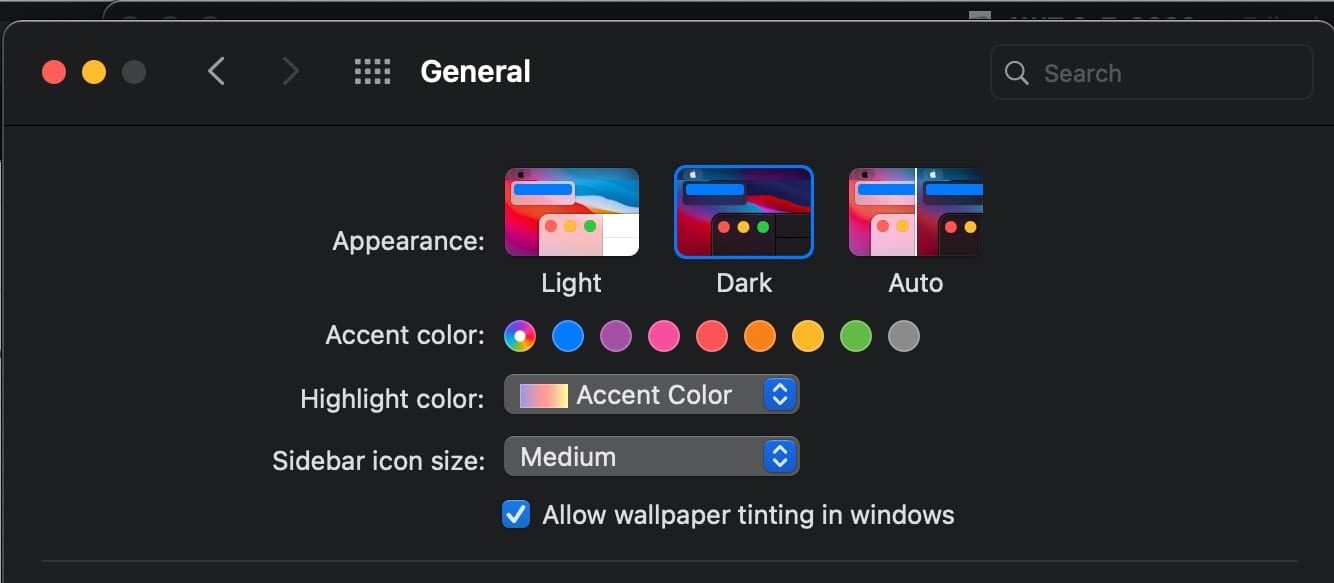Screen dimensions: 1334x583
Task: Select the graphite accent color
Action: (904, 336)
